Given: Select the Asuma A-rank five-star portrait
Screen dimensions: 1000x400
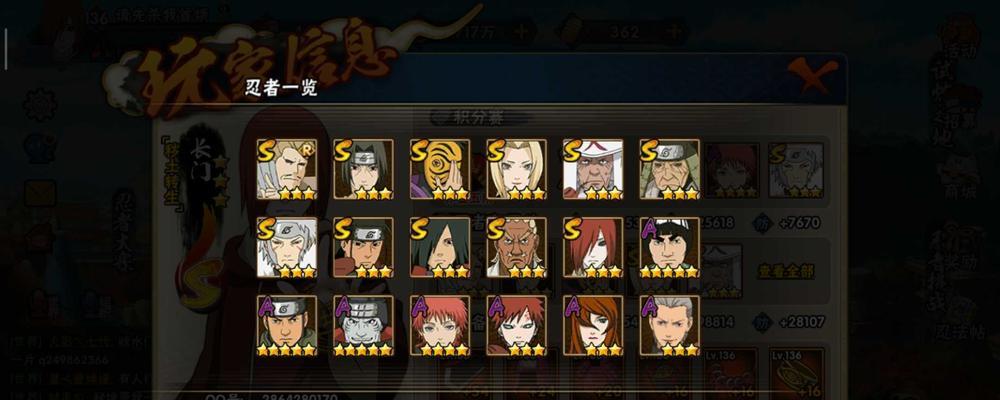Looking at the screenshot, I should [x=287, y=325].
